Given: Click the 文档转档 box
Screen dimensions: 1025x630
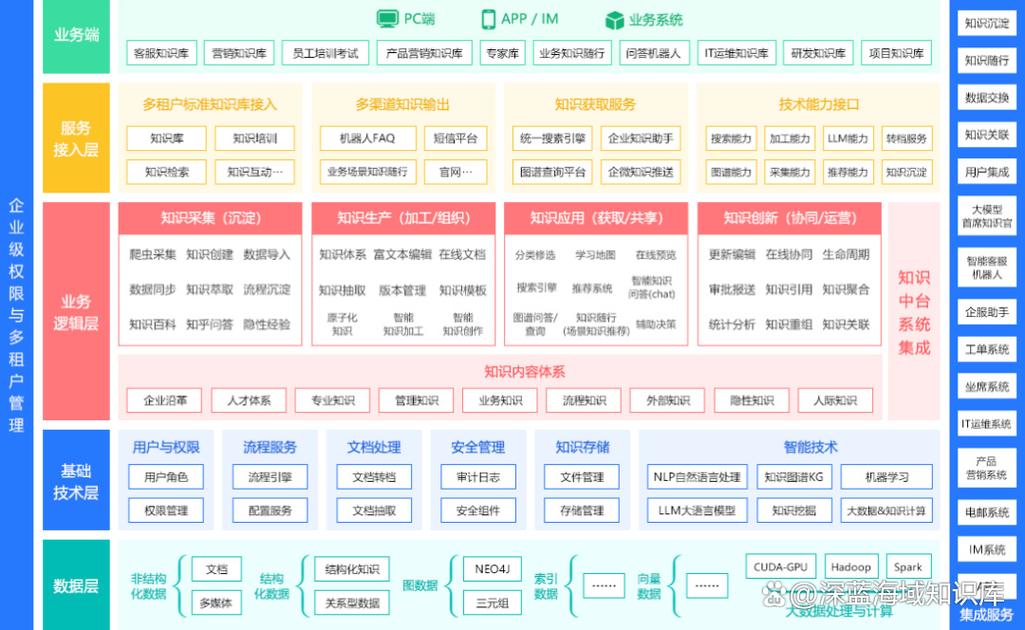Looking at the screenshot, I should [374, 477].
